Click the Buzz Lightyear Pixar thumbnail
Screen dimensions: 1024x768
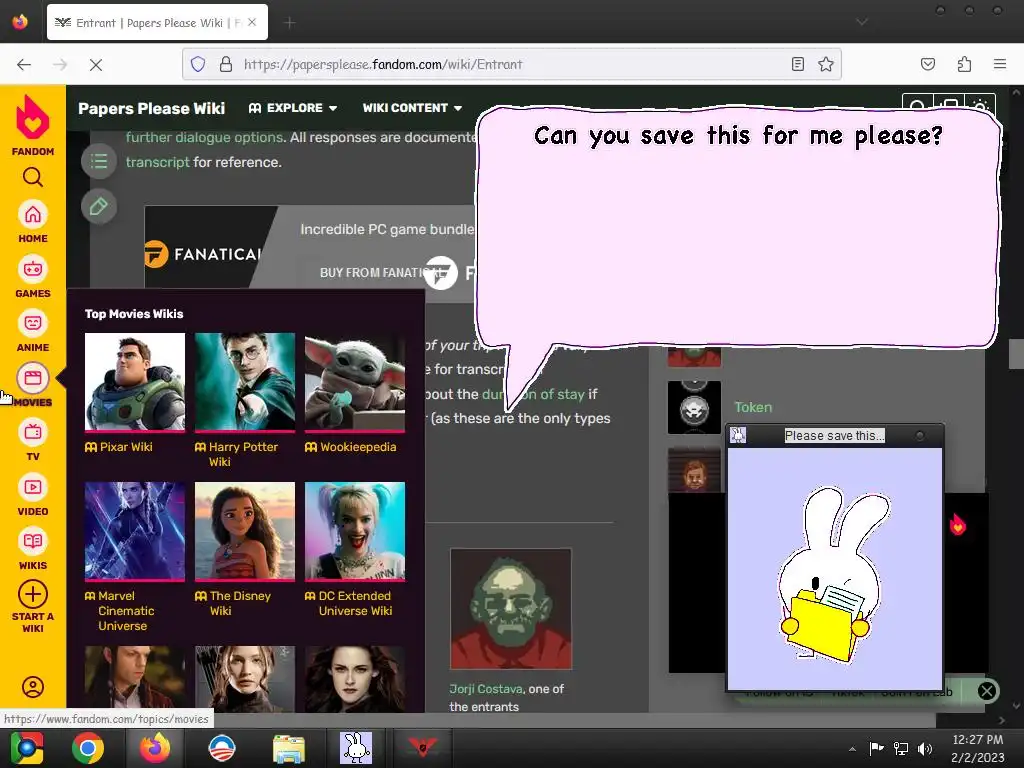135,382
